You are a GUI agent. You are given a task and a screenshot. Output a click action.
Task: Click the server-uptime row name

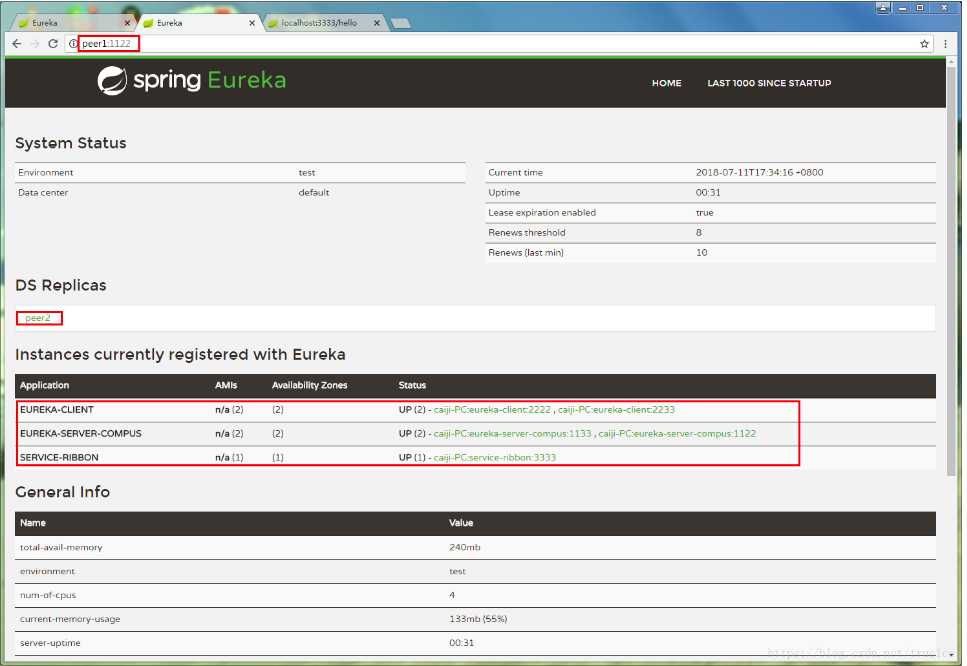(50, 643)
